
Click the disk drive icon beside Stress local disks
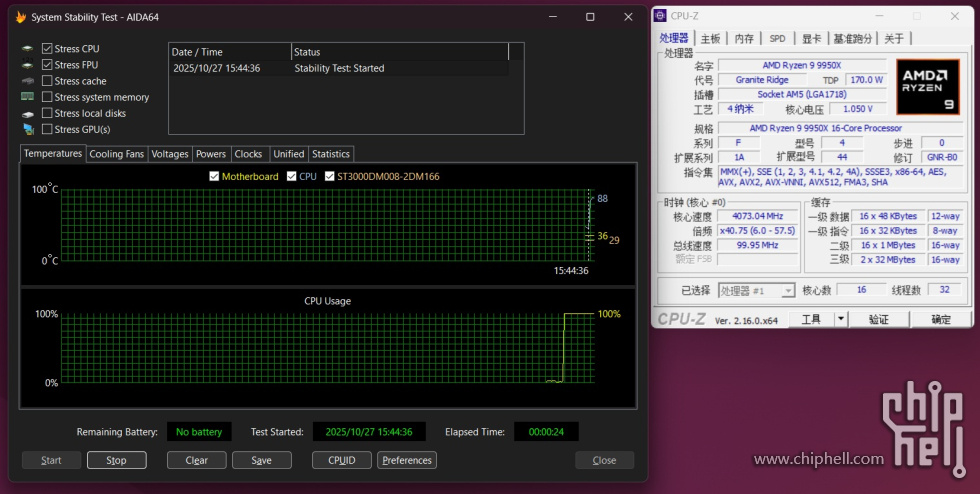tap(28, 113)
